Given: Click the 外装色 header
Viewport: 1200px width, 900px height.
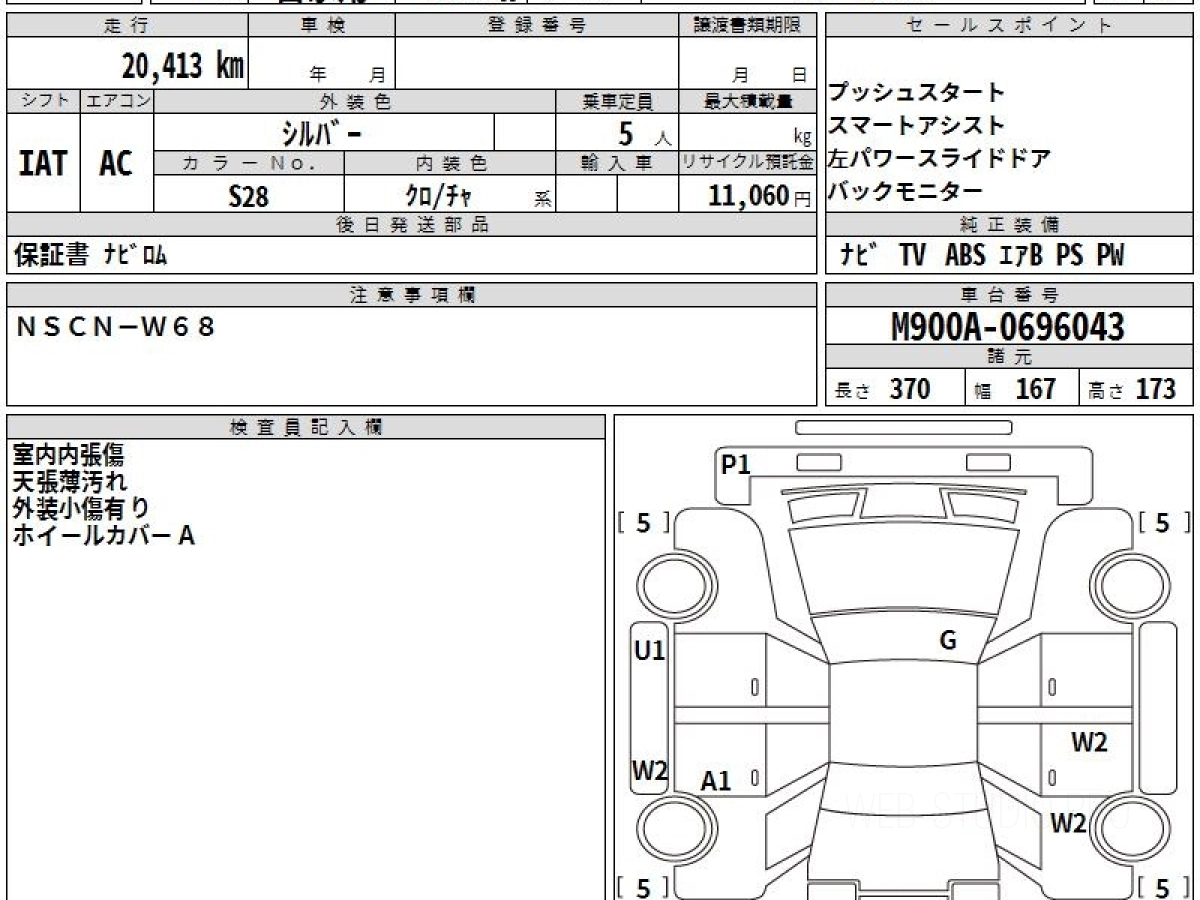Looking at the screenshot, I should coord(354,101).
